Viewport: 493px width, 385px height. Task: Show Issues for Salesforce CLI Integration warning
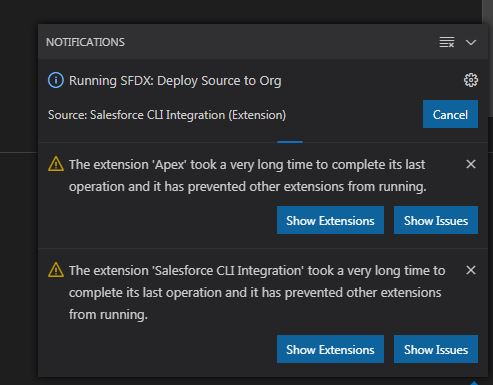436,349
